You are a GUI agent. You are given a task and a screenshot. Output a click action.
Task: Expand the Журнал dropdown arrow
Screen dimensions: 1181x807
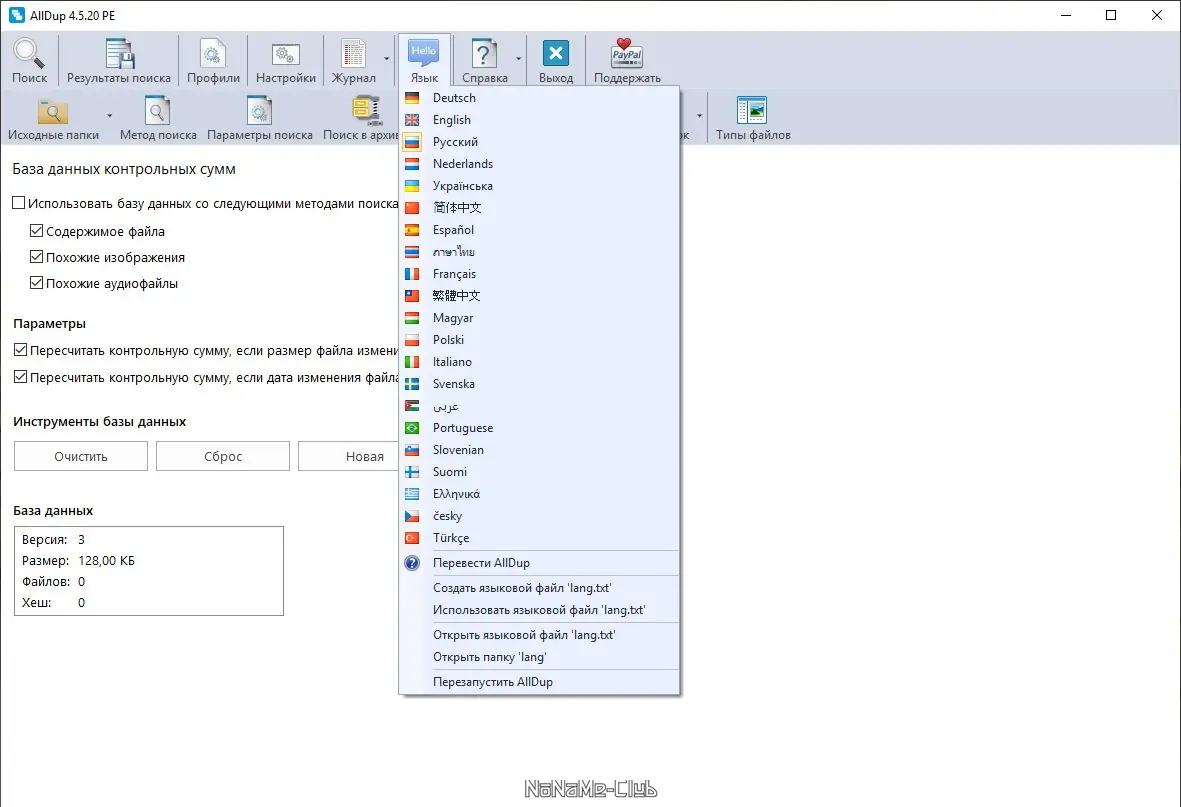(386, 59)
